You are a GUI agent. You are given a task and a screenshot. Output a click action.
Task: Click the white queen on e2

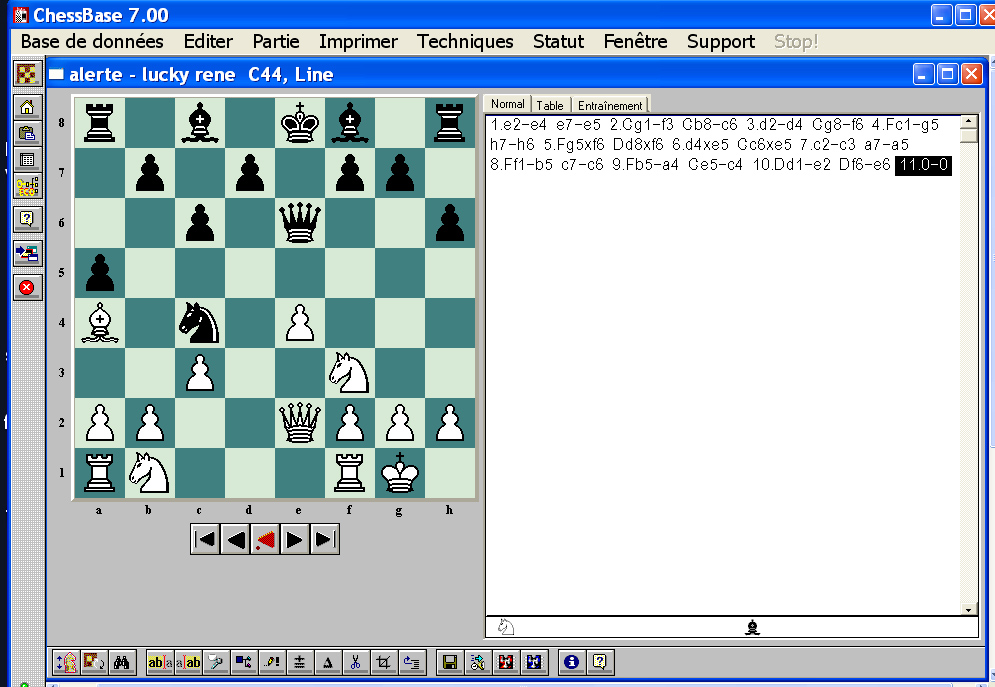[x=300, y=423]
